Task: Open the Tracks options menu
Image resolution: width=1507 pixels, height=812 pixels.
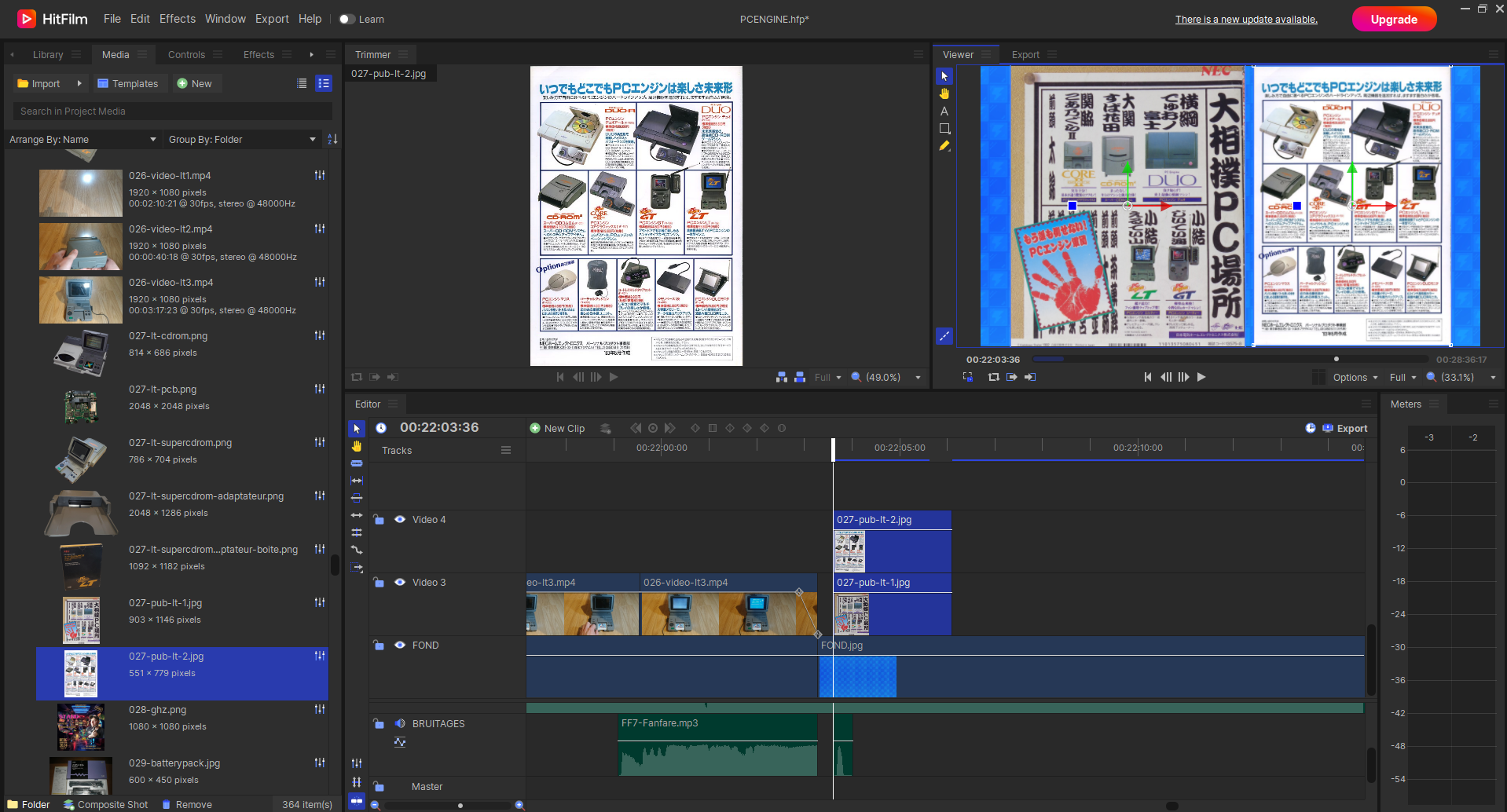Action: point(506,450)
